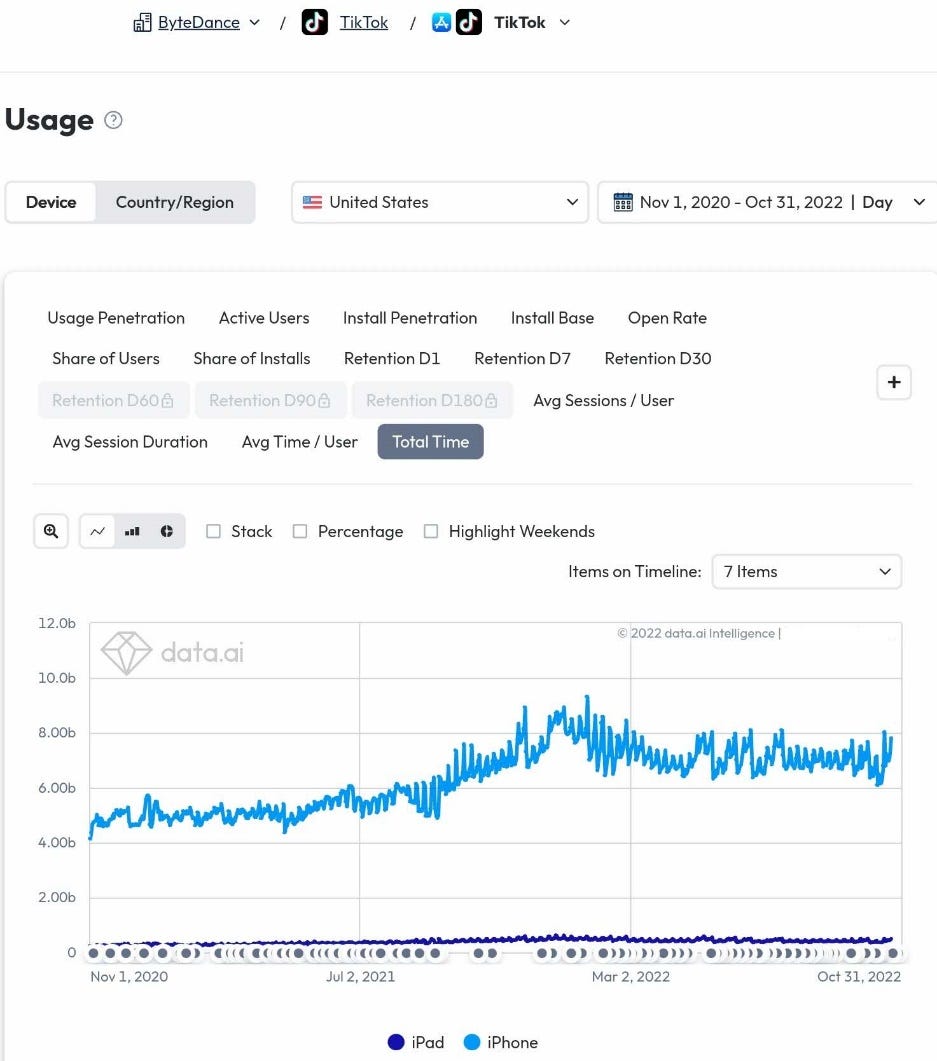Click the iPhone line's peak in early 2022
The width and height of the screenshot is (937, 1061).
[587, 698]
